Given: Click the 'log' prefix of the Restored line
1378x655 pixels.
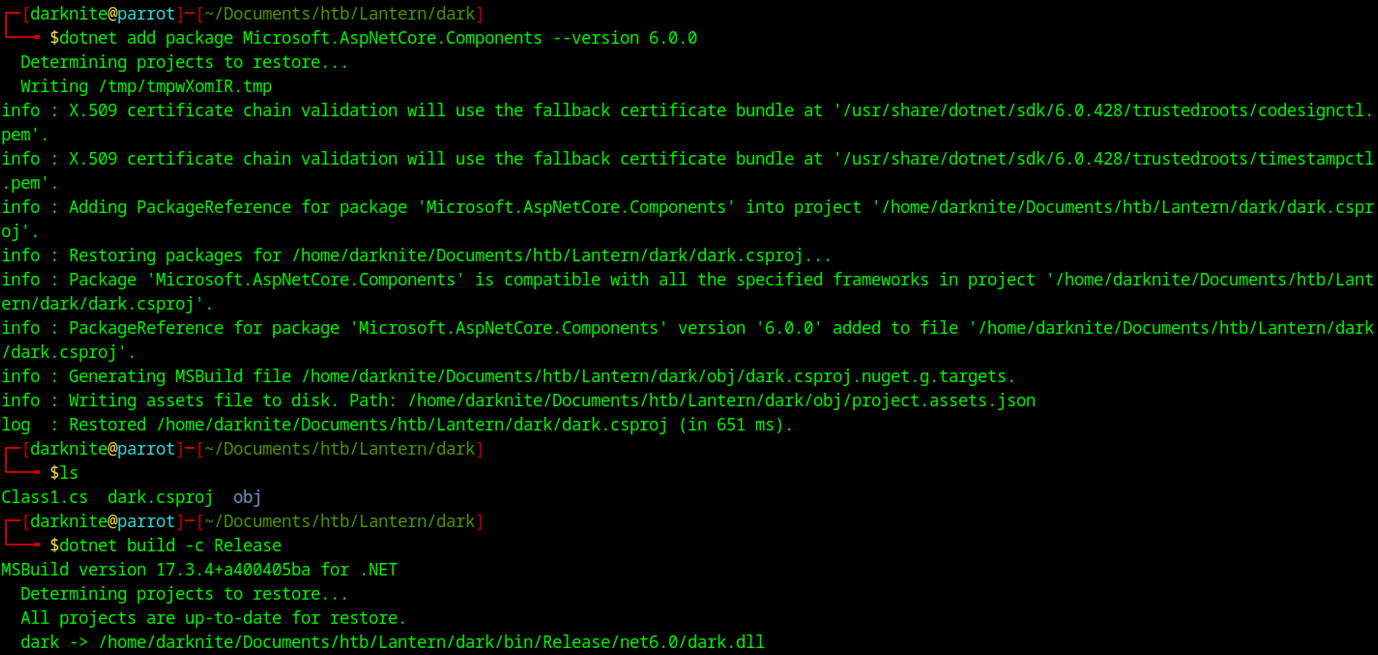Looking at the screenshot, I should click(16, 424).
